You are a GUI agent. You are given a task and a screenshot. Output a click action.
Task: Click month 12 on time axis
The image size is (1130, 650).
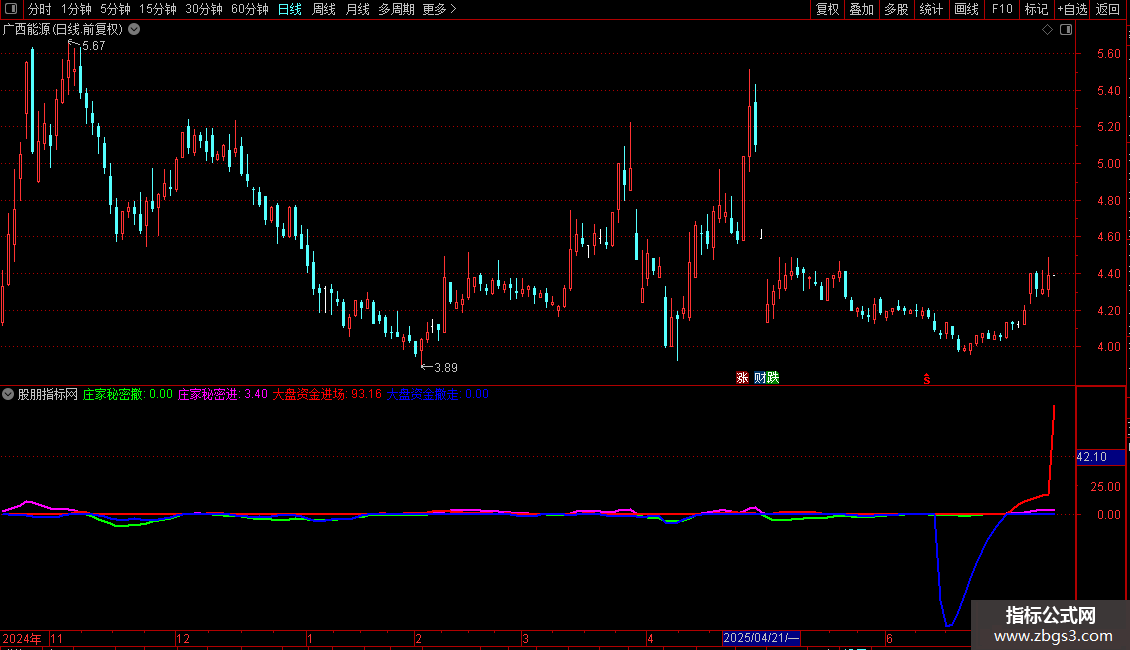coord(183,639)
